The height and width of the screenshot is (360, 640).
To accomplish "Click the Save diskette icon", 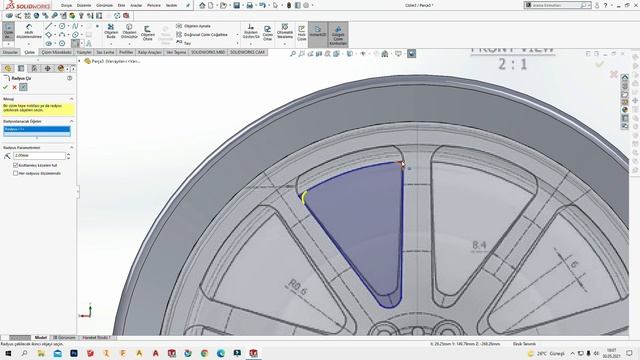I will [236, 5].
